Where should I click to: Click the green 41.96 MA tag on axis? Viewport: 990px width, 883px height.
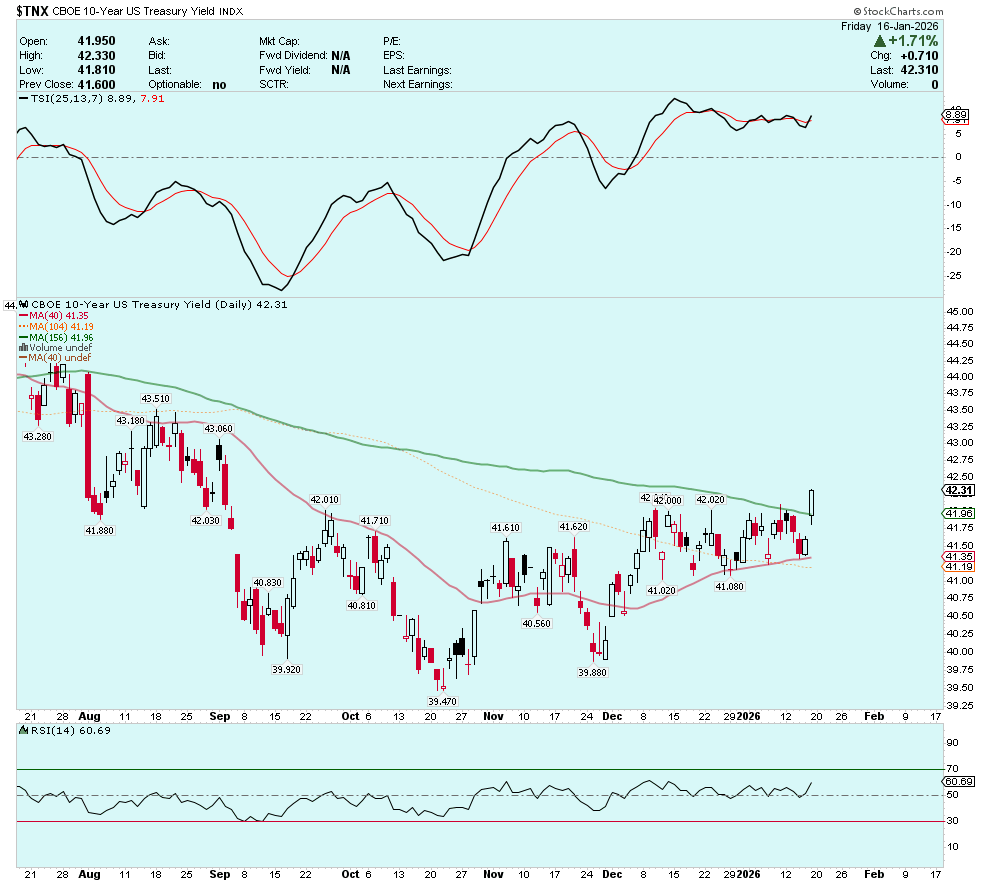point(958,513)
